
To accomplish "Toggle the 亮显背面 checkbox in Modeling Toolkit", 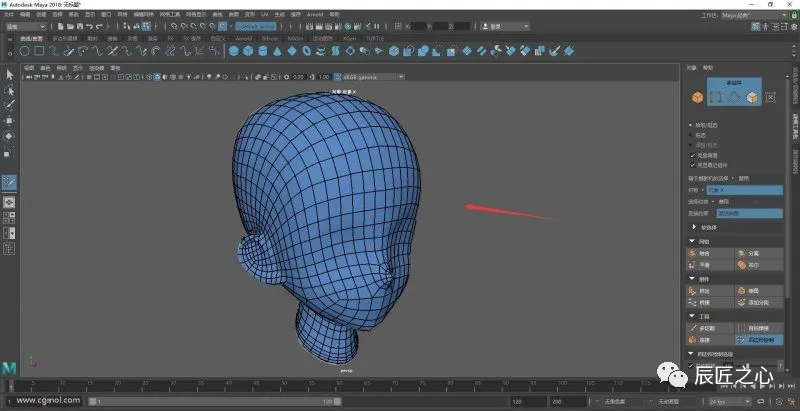I will (692, 156).
